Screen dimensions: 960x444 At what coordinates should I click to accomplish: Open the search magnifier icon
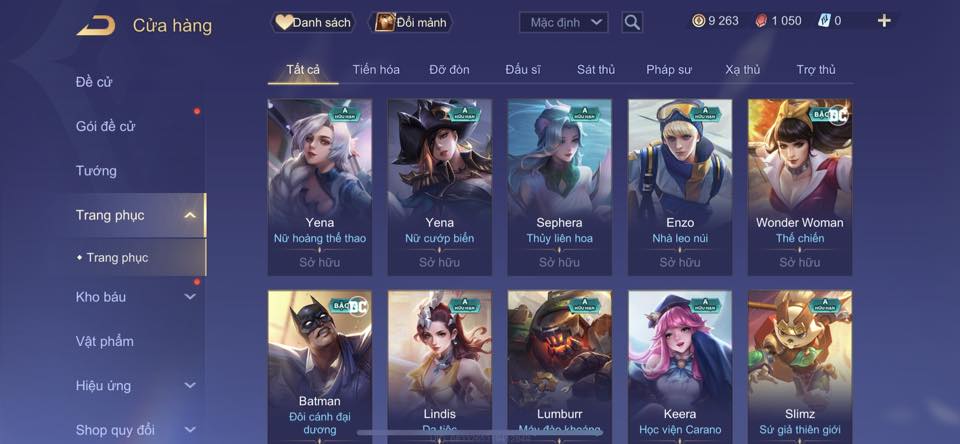[632, 23]
